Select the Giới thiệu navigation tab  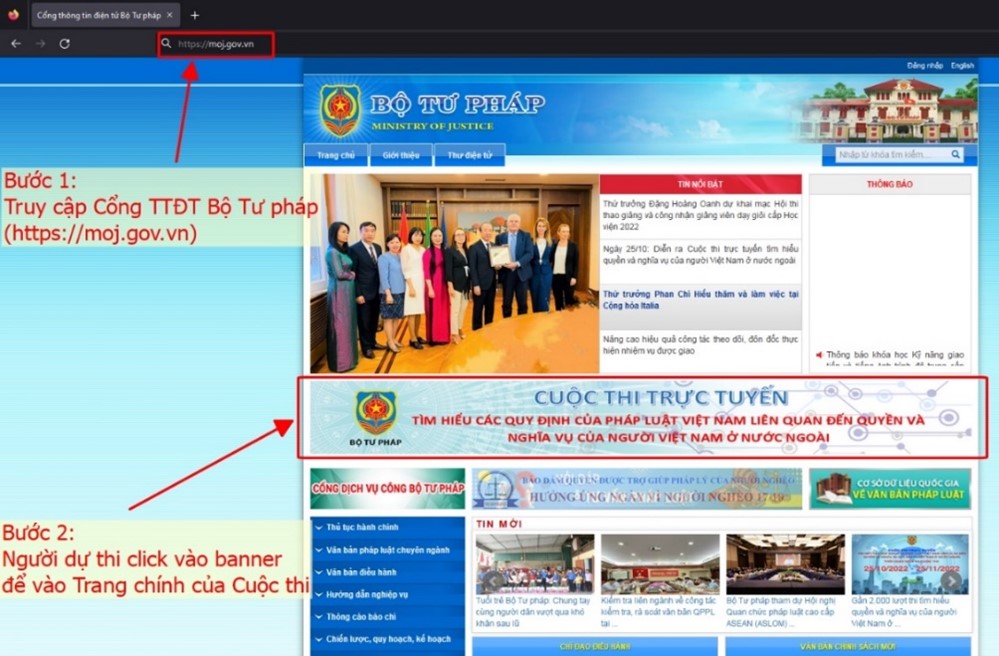(x=400, y=155)
